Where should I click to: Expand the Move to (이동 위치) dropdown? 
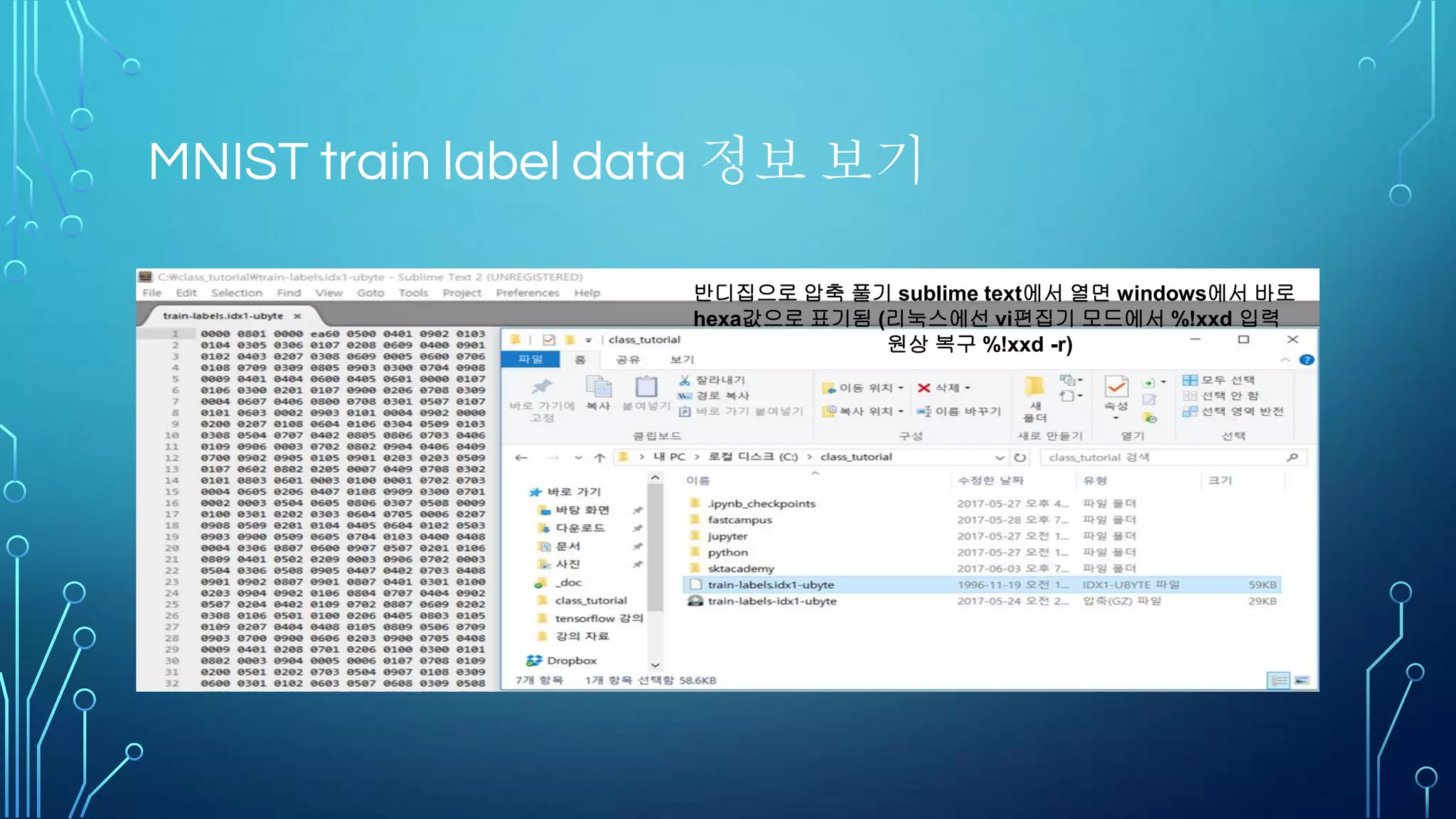click(901, 388)
